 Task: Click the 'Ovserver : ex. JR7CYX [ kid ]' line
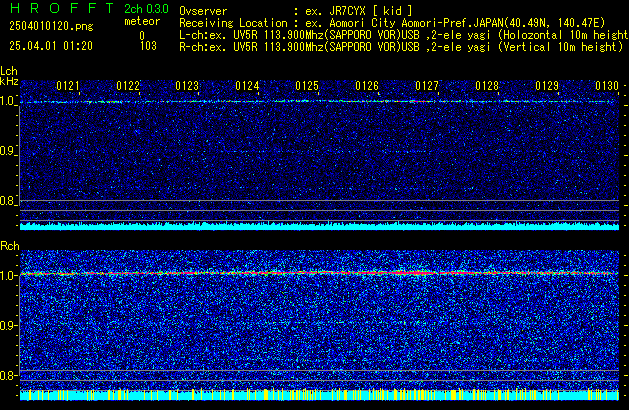click(x=295, y=10)
